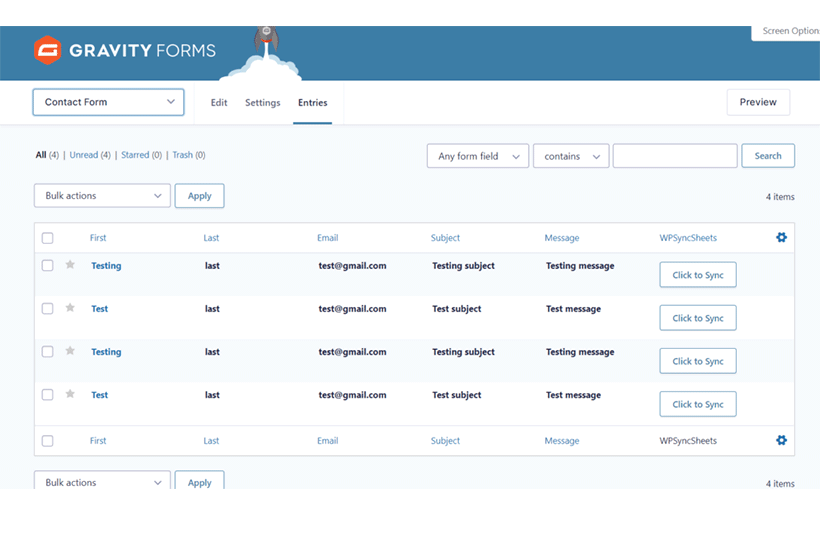Open the first Test entry link
Viewport: 820px width, 550px height.
(99, 308)
